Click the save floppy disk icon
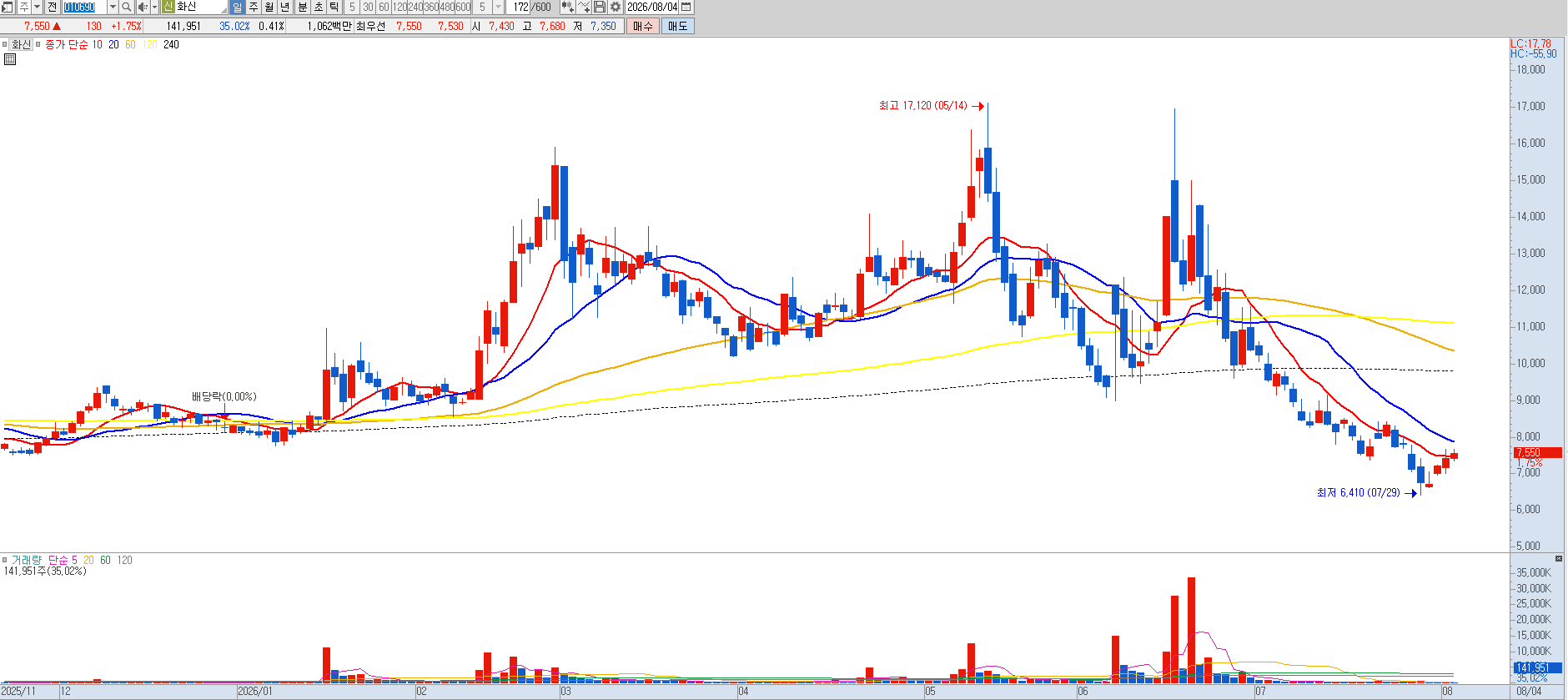The height and width of the screenshot is (700, 1568). (600, 7)
